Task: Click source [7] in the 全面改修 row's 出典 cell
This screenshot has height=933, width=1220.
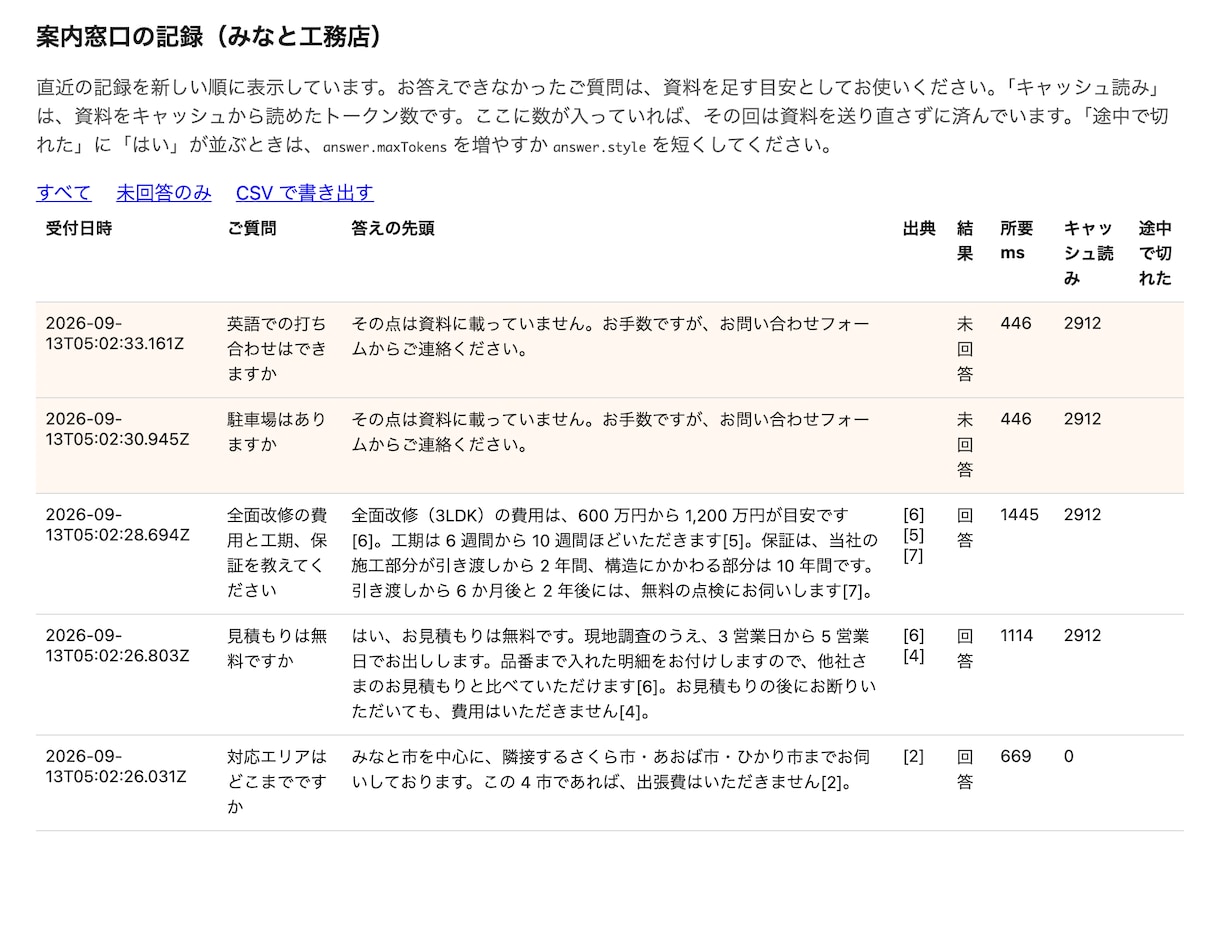Action: tap(914, 555)
